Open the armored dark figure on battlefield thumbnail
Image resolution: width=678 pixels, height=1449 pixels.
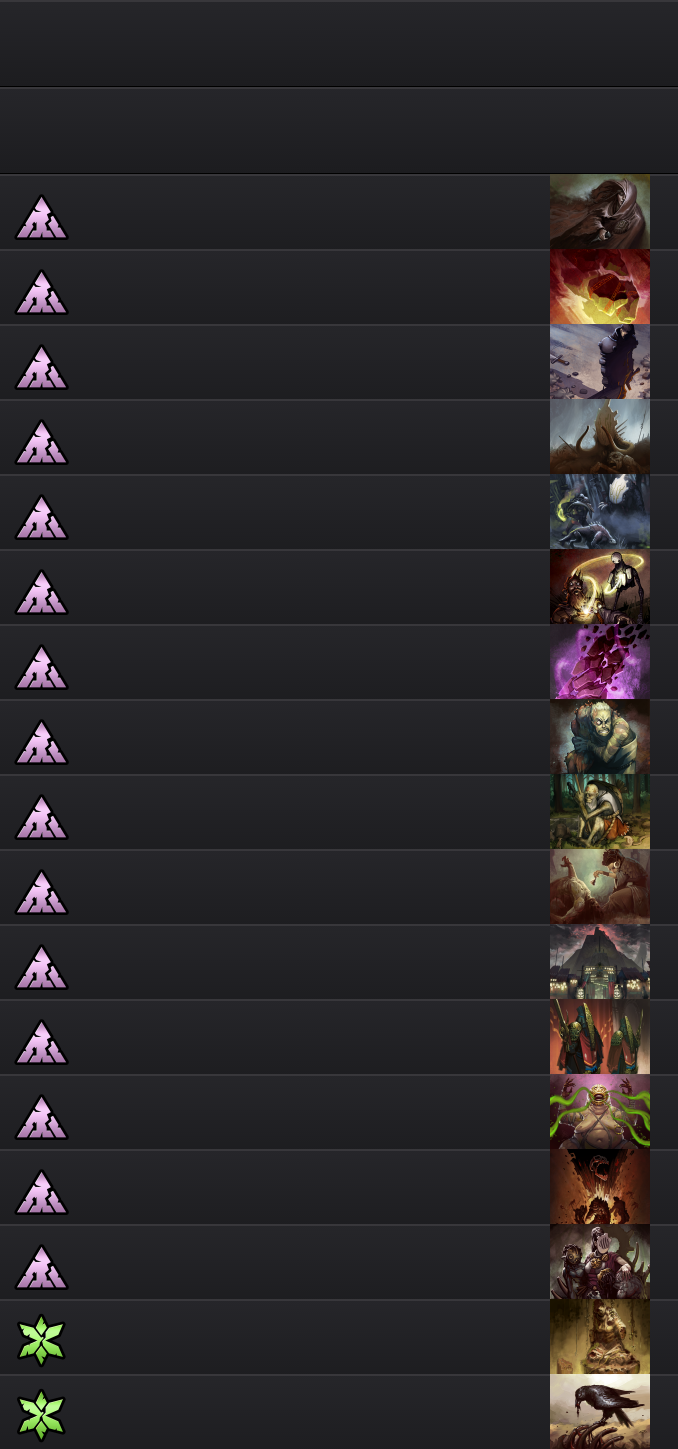600,362
